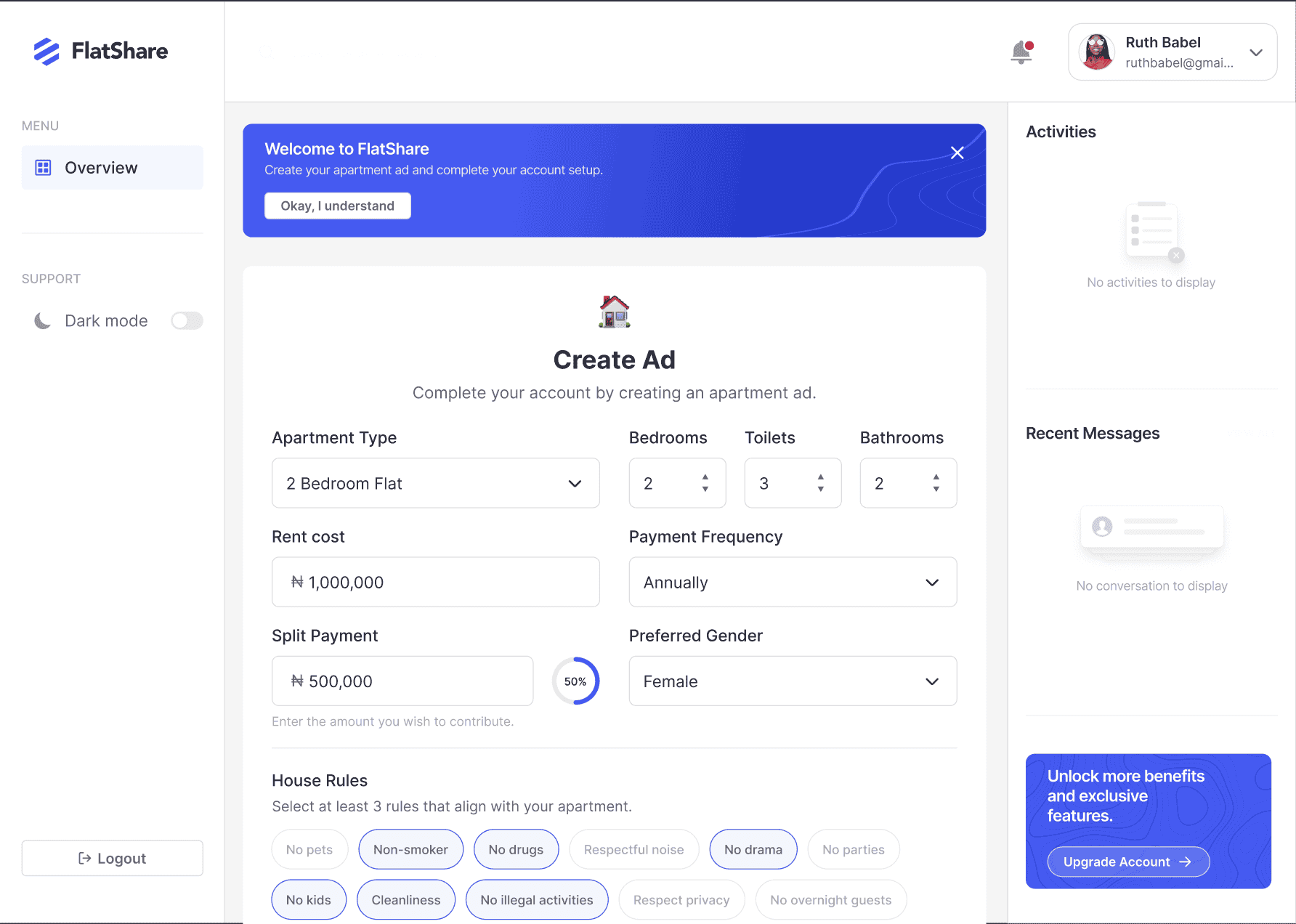Viewport: 1296px width, 924px height.
Task: Select the 'Respect privacy' rule chip
Action: click(x=681, y=900)
